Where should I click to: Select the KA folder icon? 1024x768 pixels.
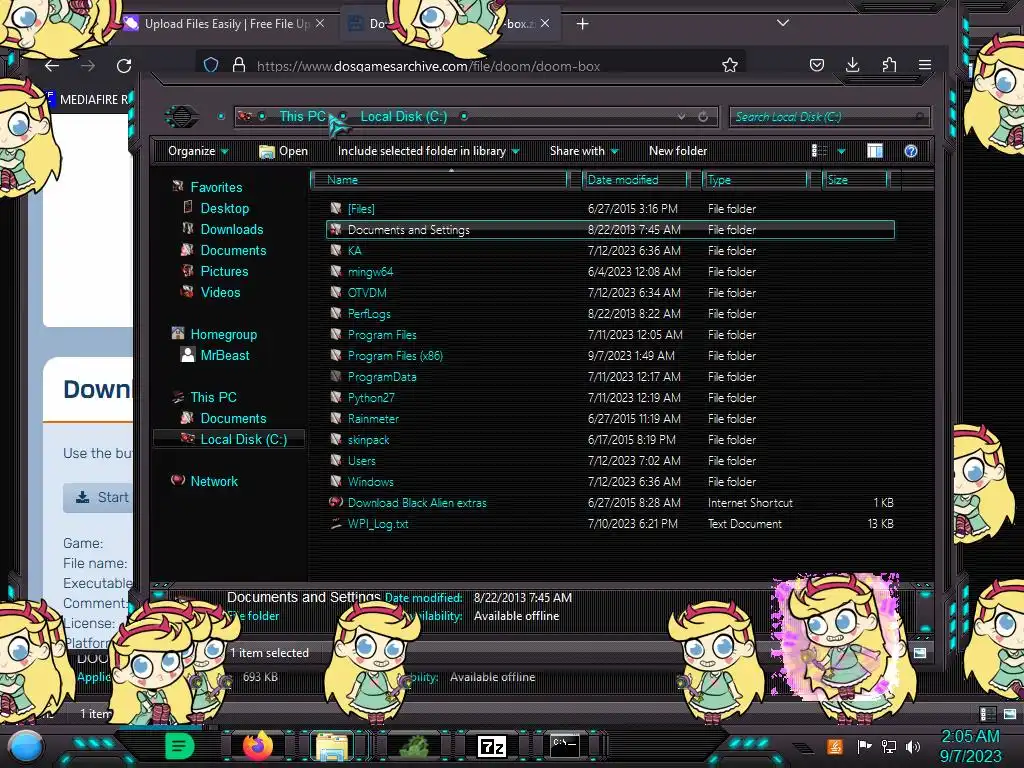[x=336, y=250]
